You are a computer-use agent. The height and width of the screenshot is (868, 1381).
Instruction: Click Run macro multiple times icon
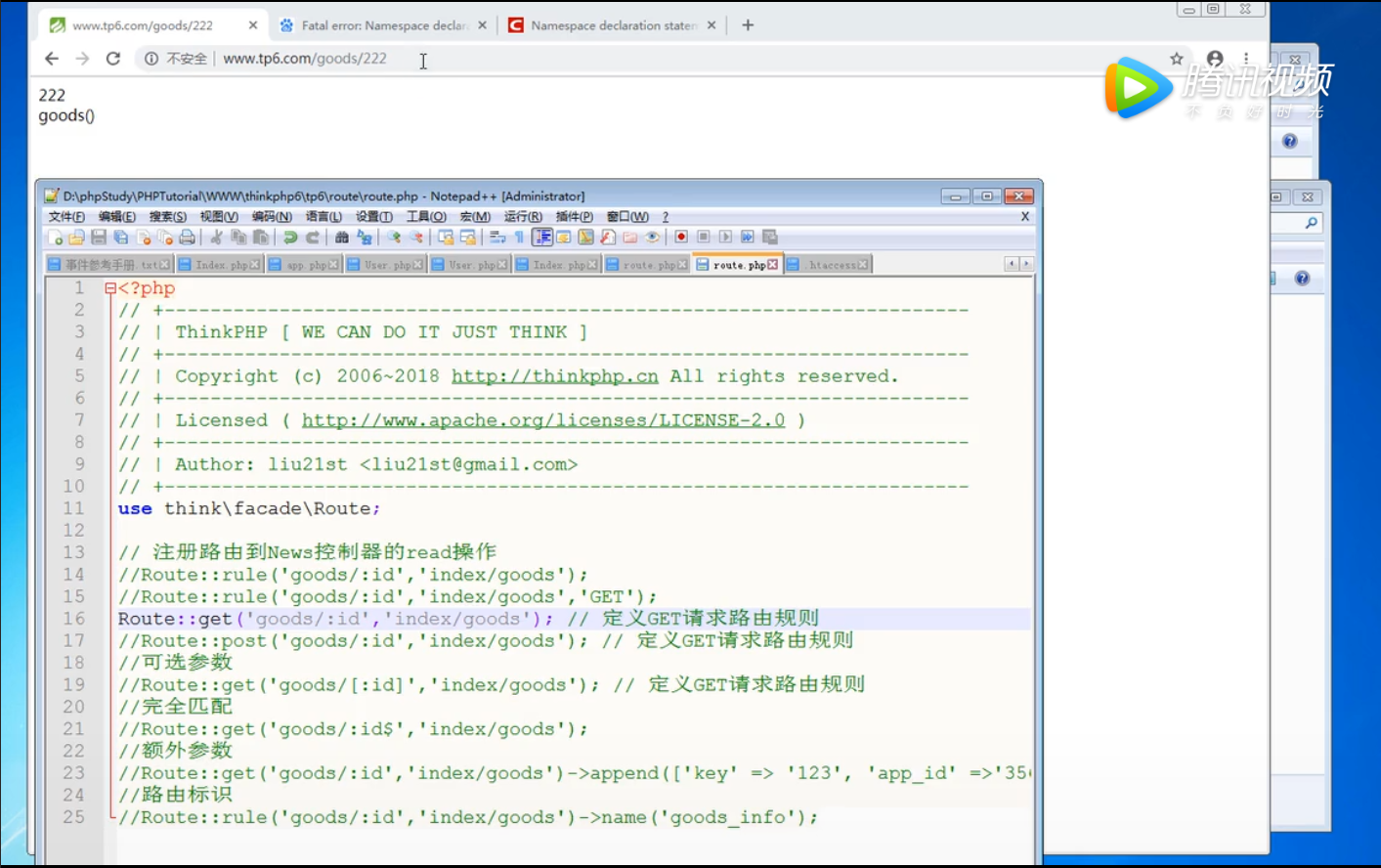coord(748,238)
